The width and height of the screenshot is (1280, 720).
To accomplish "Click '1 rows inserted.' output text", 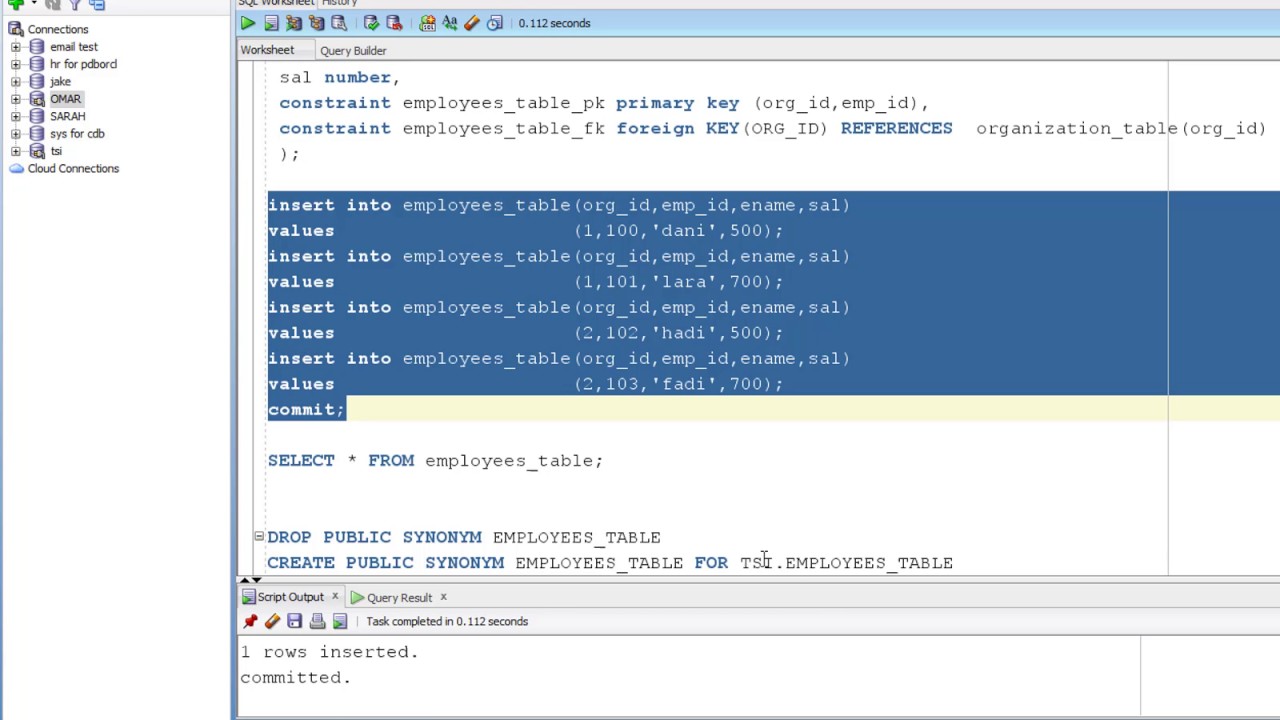I will pyautogui.click(x=329, y=652).
